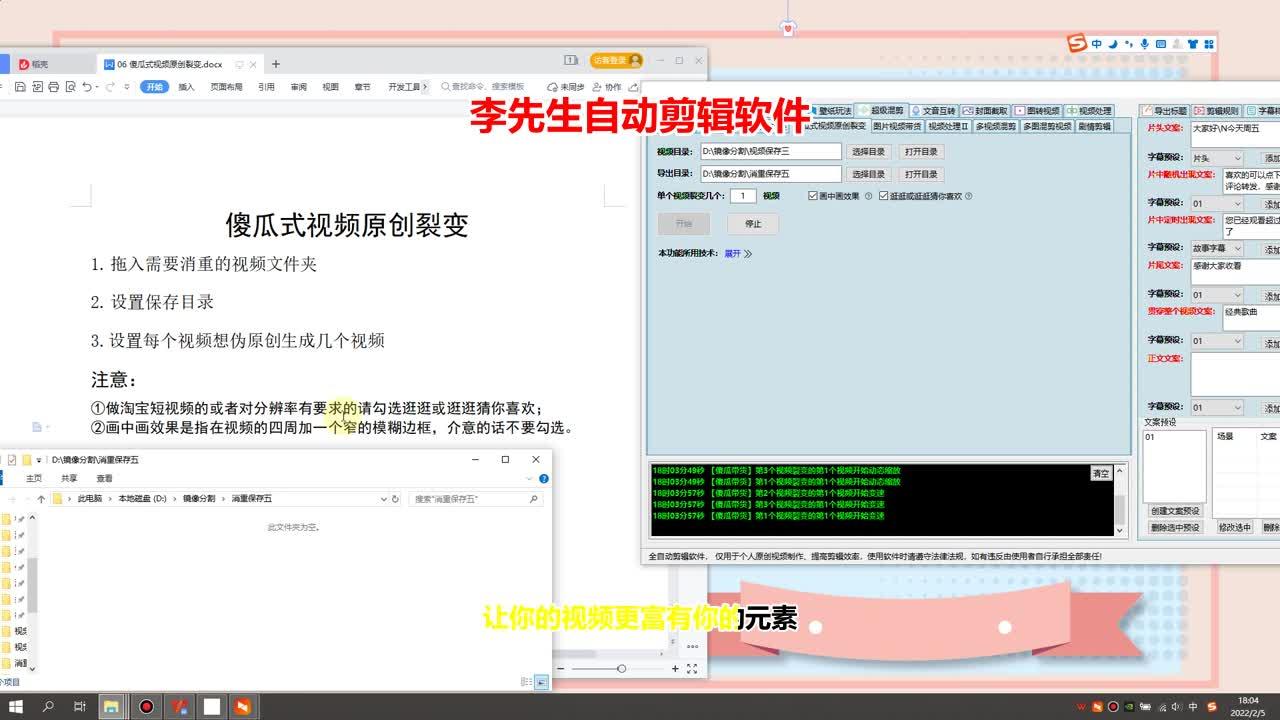Click help icon next to 画中画效果
Screen dimensions: 1280x720
pyautogui.click(x=868, y=196)
